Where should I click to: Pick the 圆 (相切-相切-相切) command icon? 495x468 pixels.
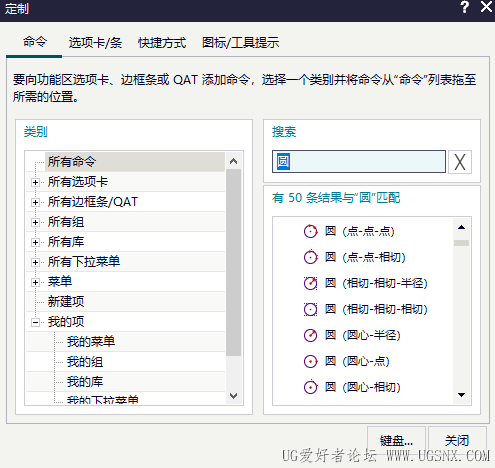[x=310, y=309]
